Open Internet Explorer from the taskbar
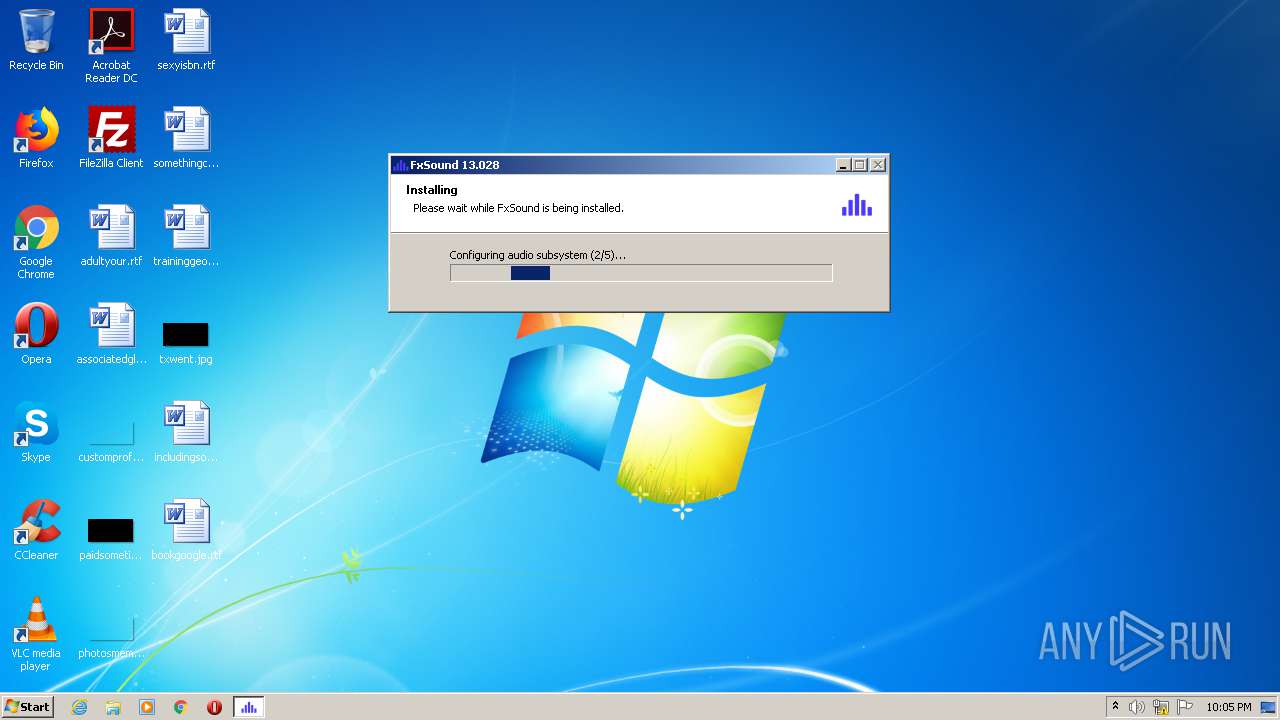 tap(79, 707)
